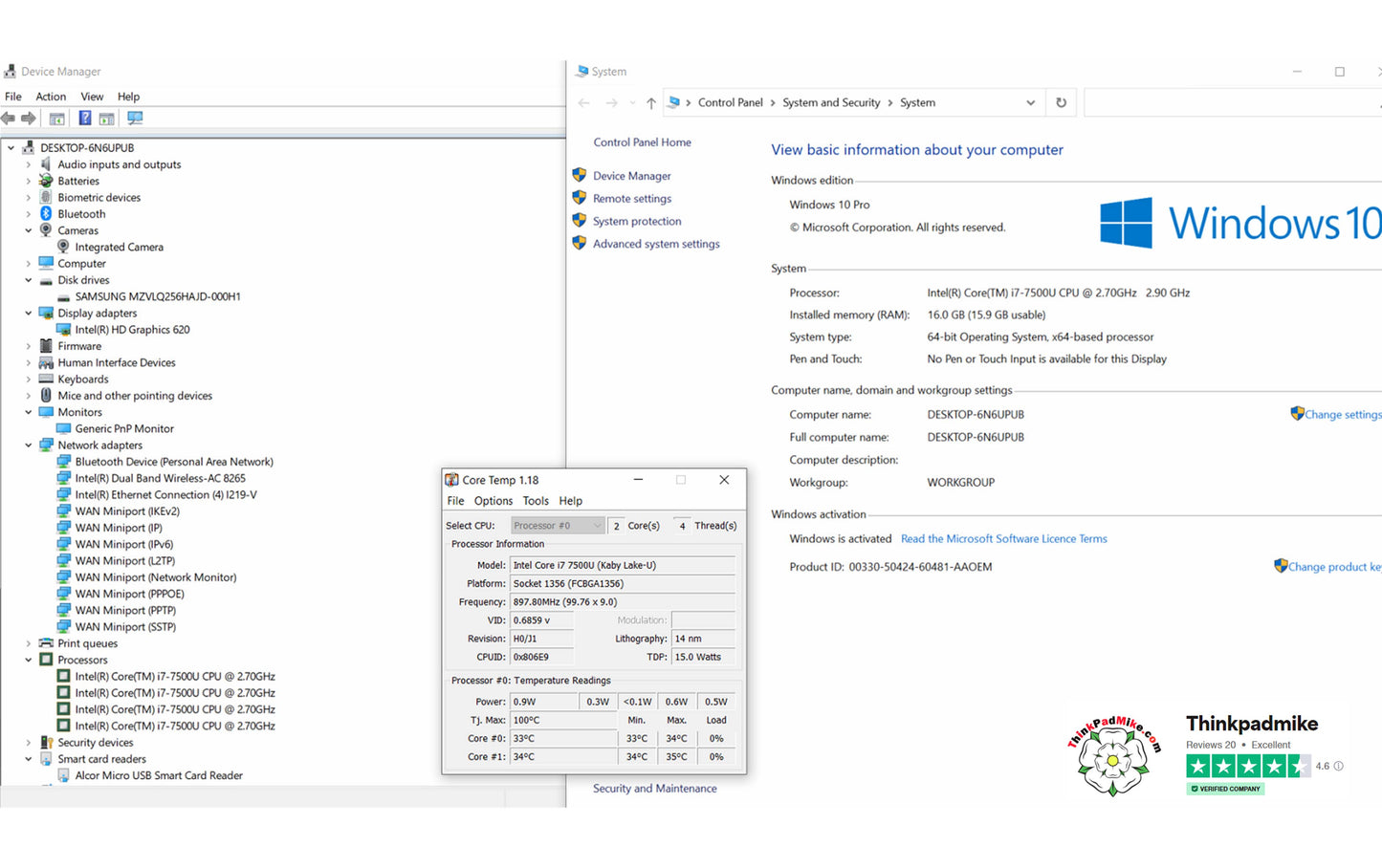1382x868 pixels.
Task: Click the Core Temp title bar app icon
Action: point(451,480)
